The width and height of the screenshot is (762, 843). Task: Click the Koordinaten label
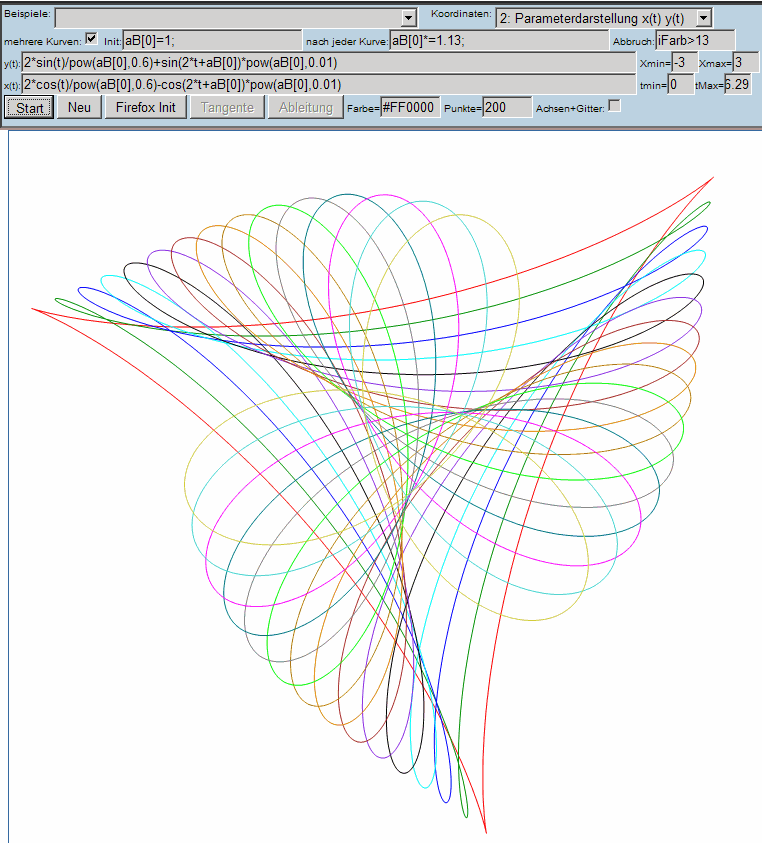(461, 14)
